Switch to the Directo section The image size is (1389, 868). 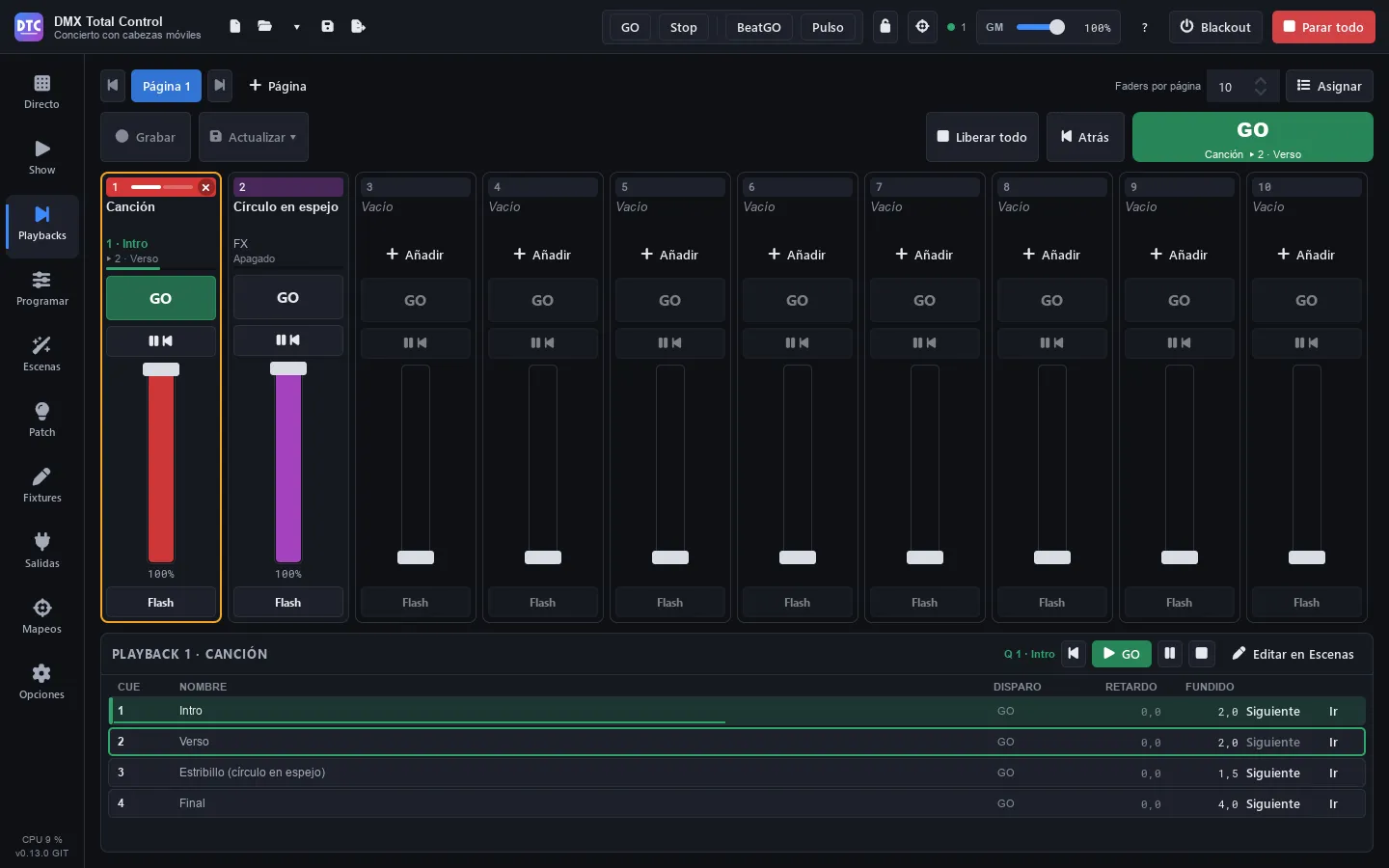(x=42, y=92)
